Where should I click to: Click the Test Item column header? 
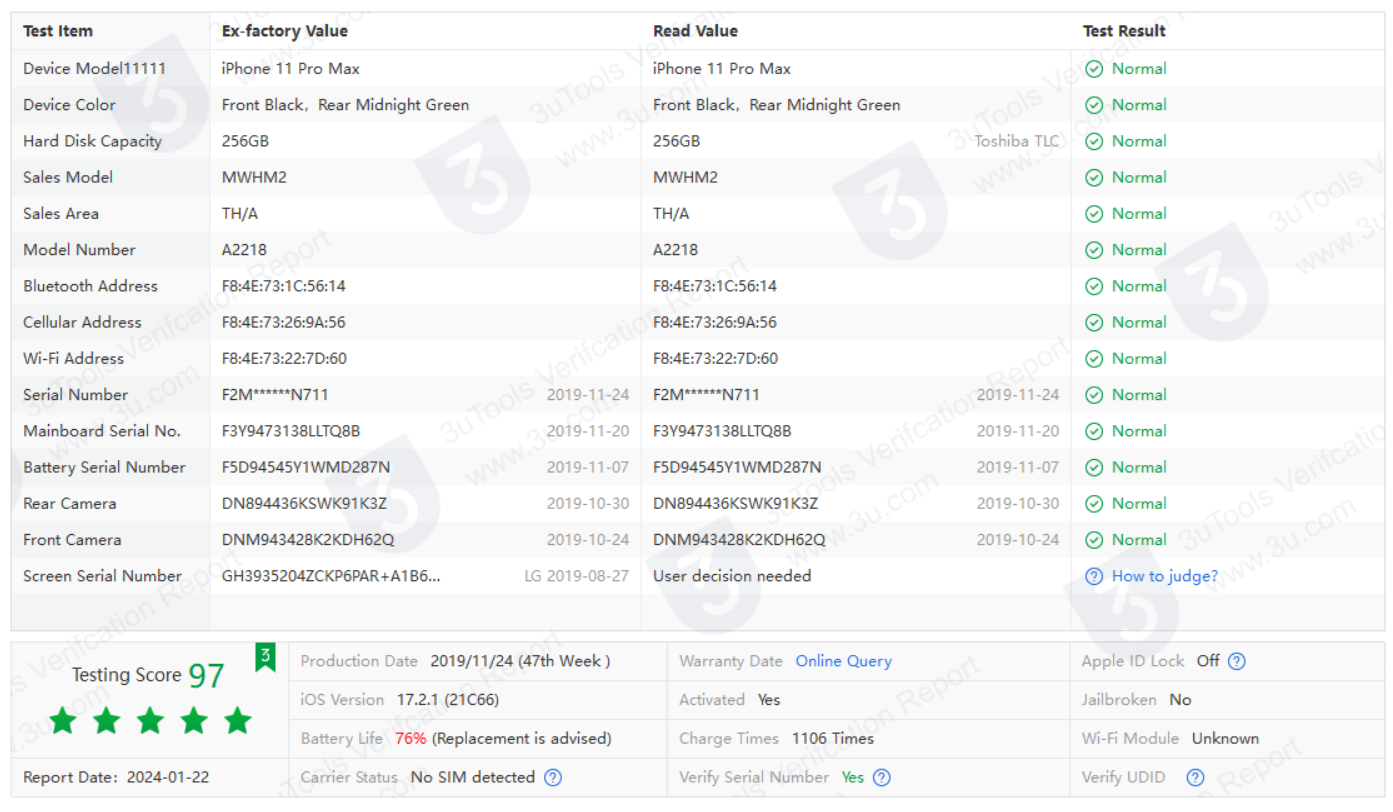58,31
